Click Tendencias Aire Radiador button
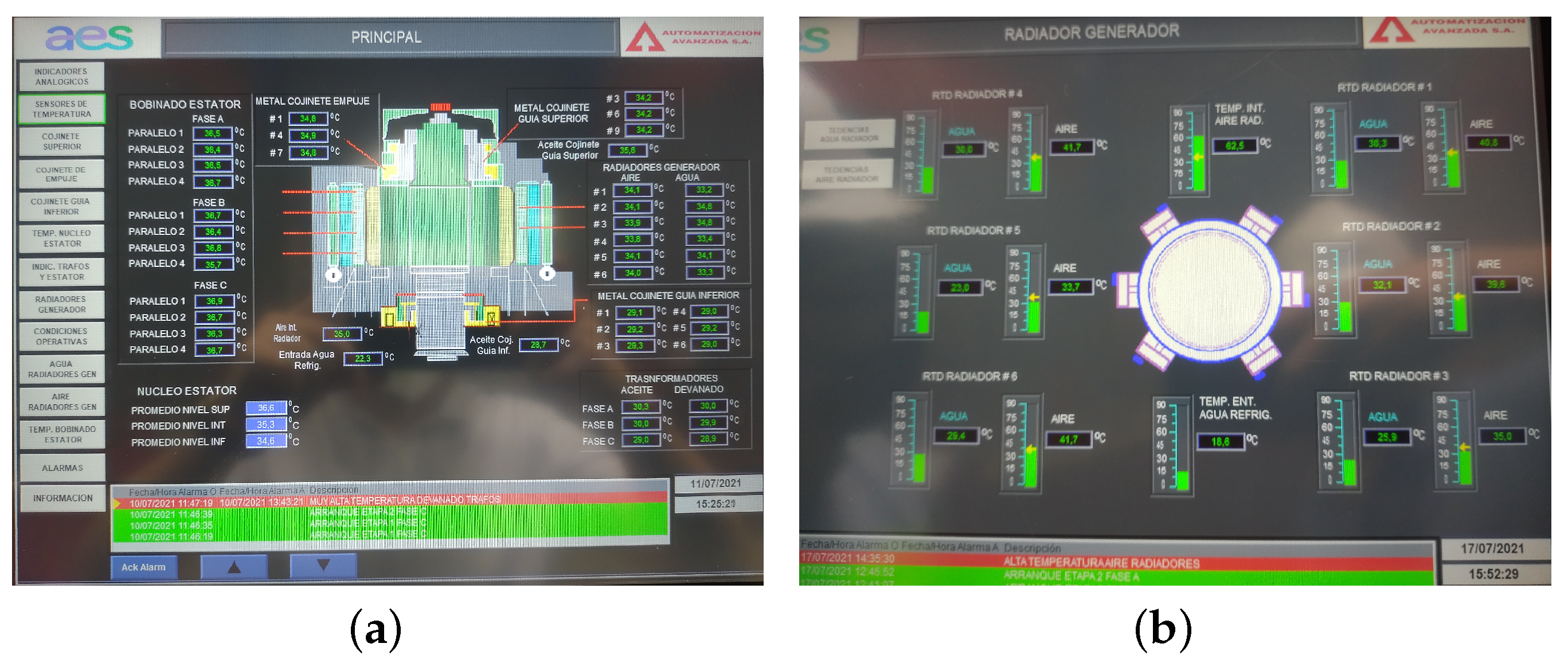Viewport: 1568px width, 663px height. click(x=847, y=175)
